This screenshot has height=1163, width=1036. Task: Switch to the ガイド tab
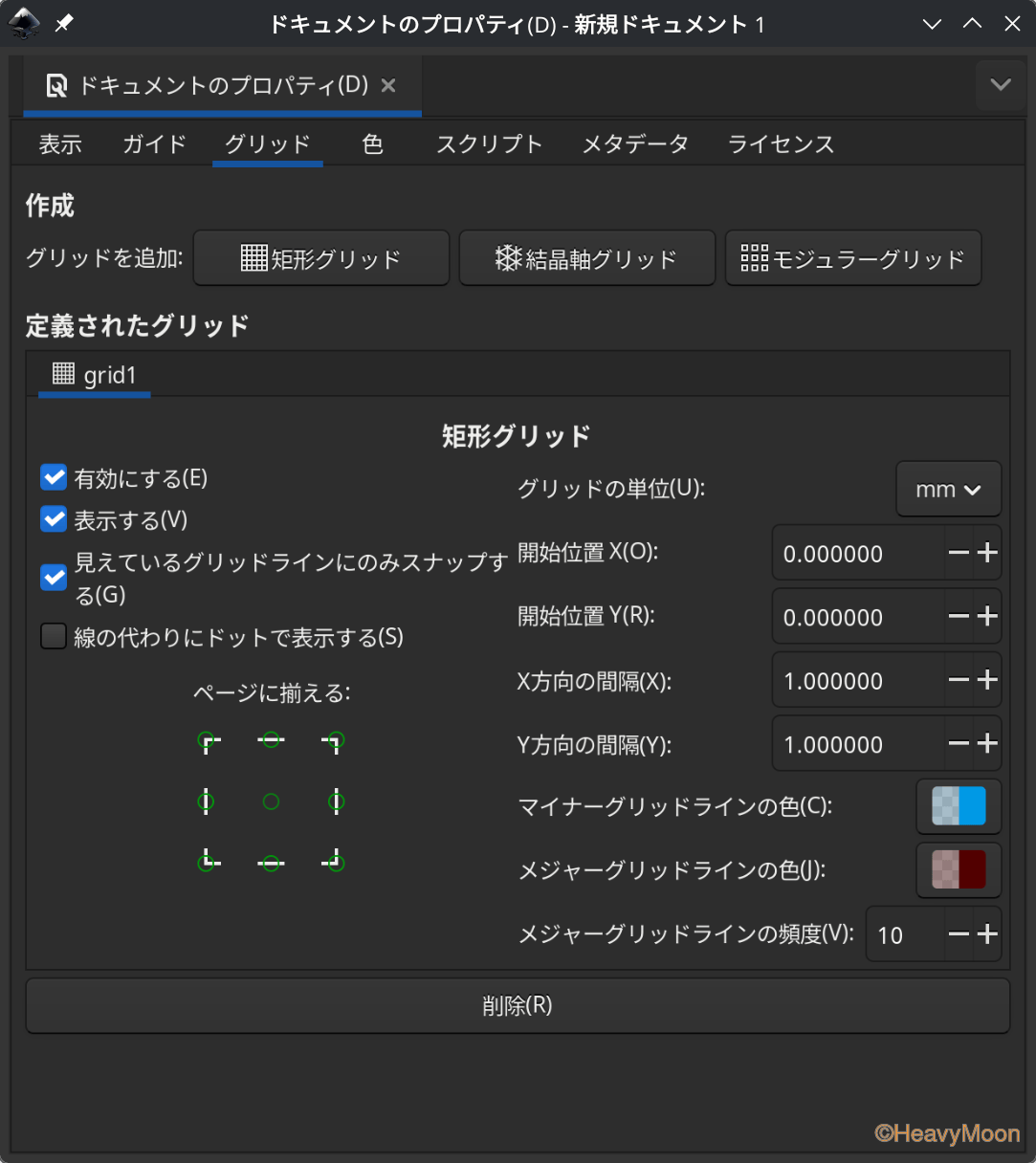point(154,144)
